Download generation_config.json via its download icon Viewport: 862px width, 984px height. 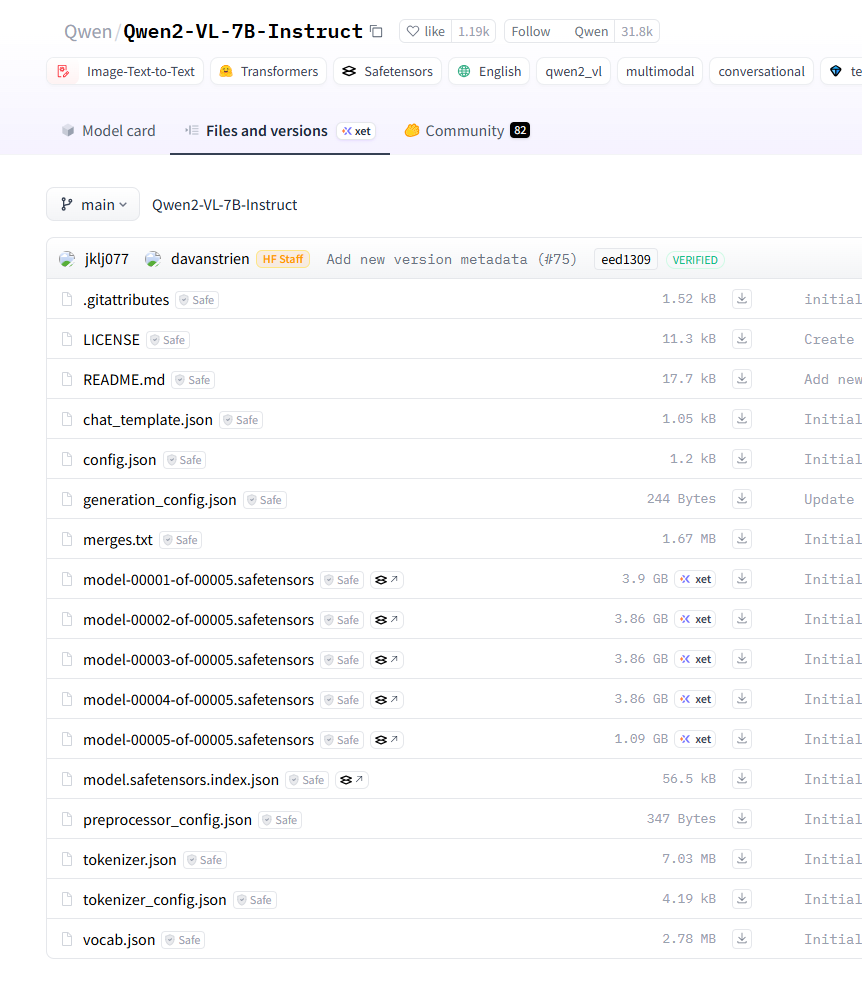pos(742,499)
